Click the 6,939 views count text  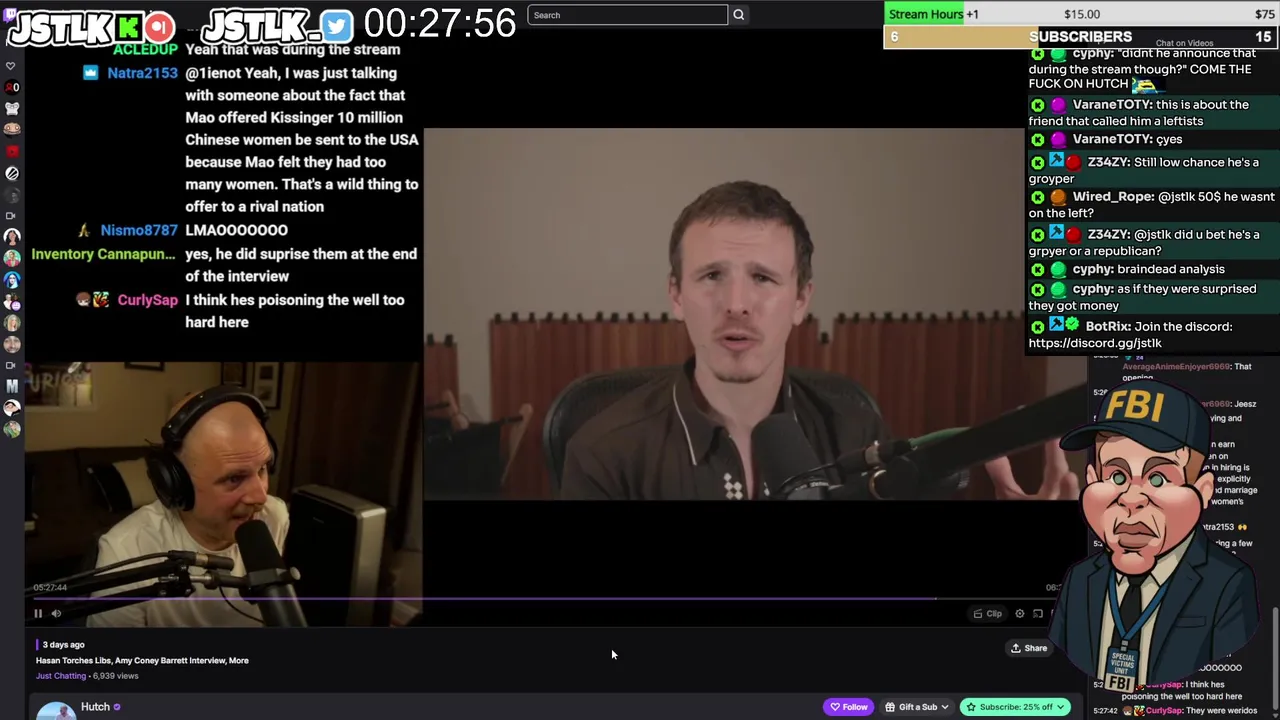click(115, 676)
